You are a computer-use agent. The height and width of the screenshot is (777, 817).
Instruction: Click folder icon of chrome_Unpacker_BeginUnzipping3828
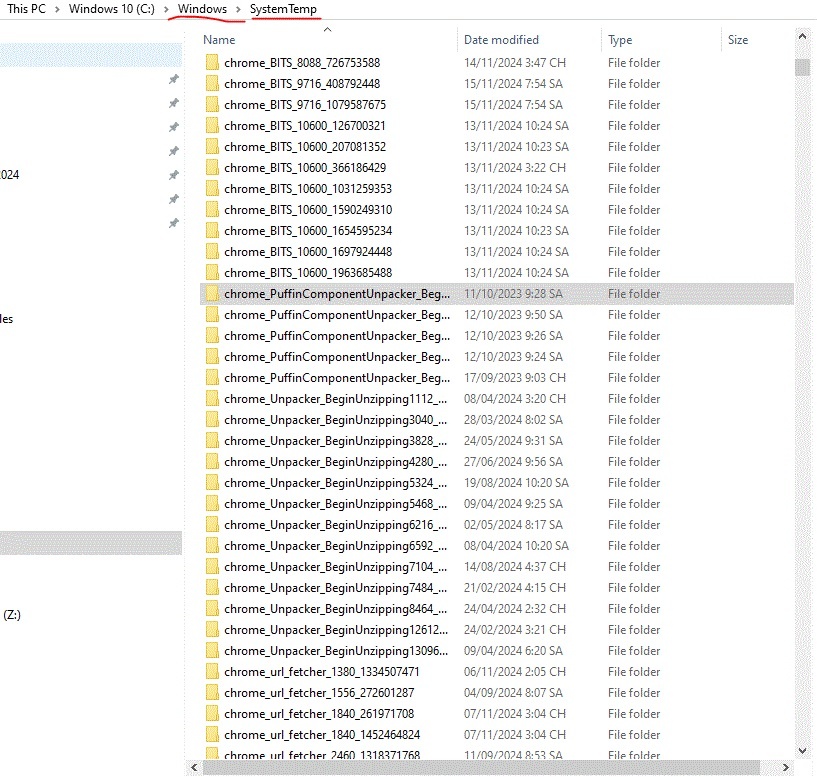click(x=212, y=440)
